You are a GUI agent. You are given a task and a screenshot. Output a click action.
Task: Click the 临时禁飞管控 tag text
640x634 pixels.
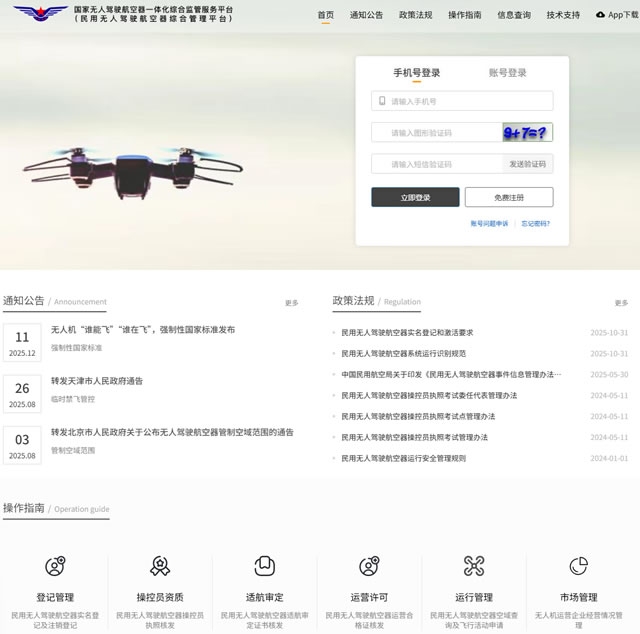(73, 399)
